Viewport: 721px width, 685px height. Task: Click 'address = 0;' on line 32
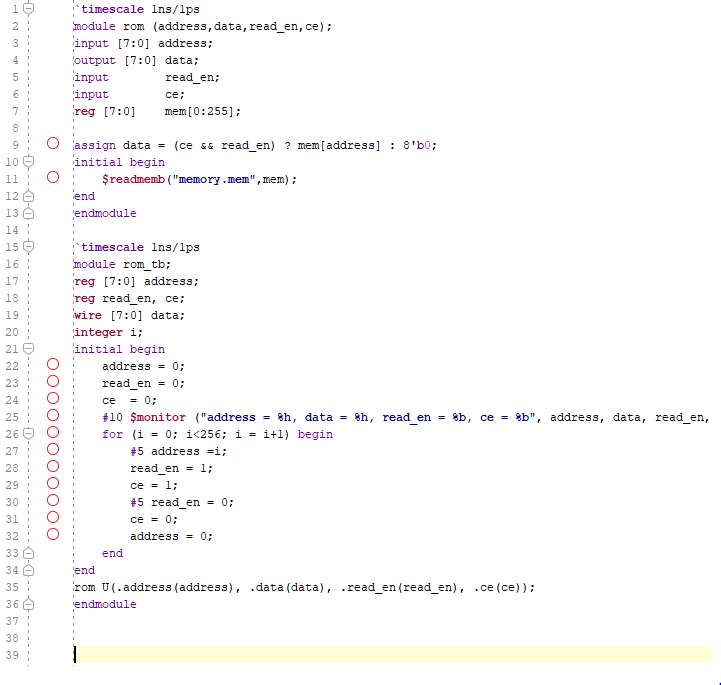[172, 537]
